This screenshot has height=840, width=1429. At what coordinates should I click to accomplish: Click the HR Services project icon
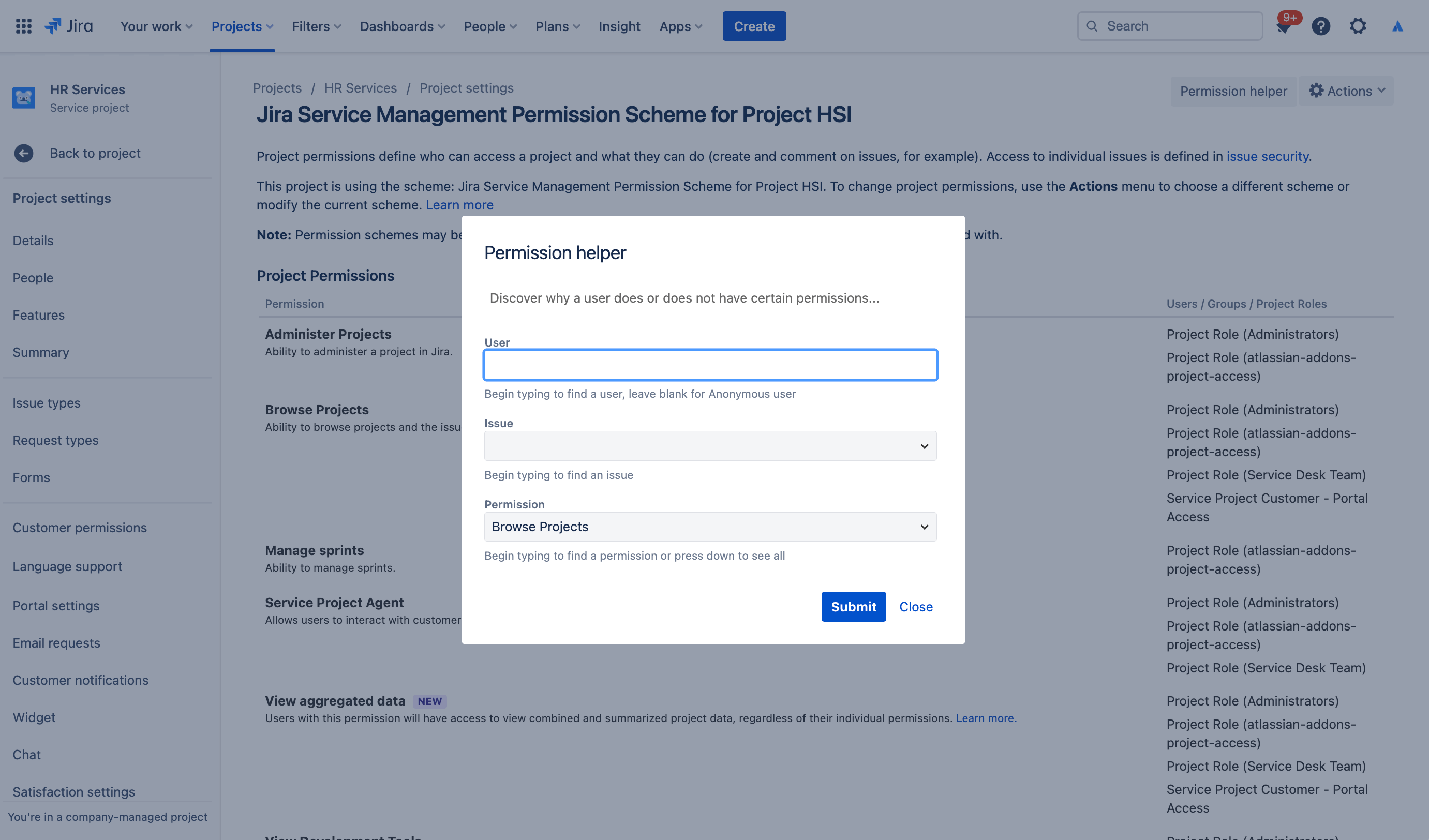24,98
